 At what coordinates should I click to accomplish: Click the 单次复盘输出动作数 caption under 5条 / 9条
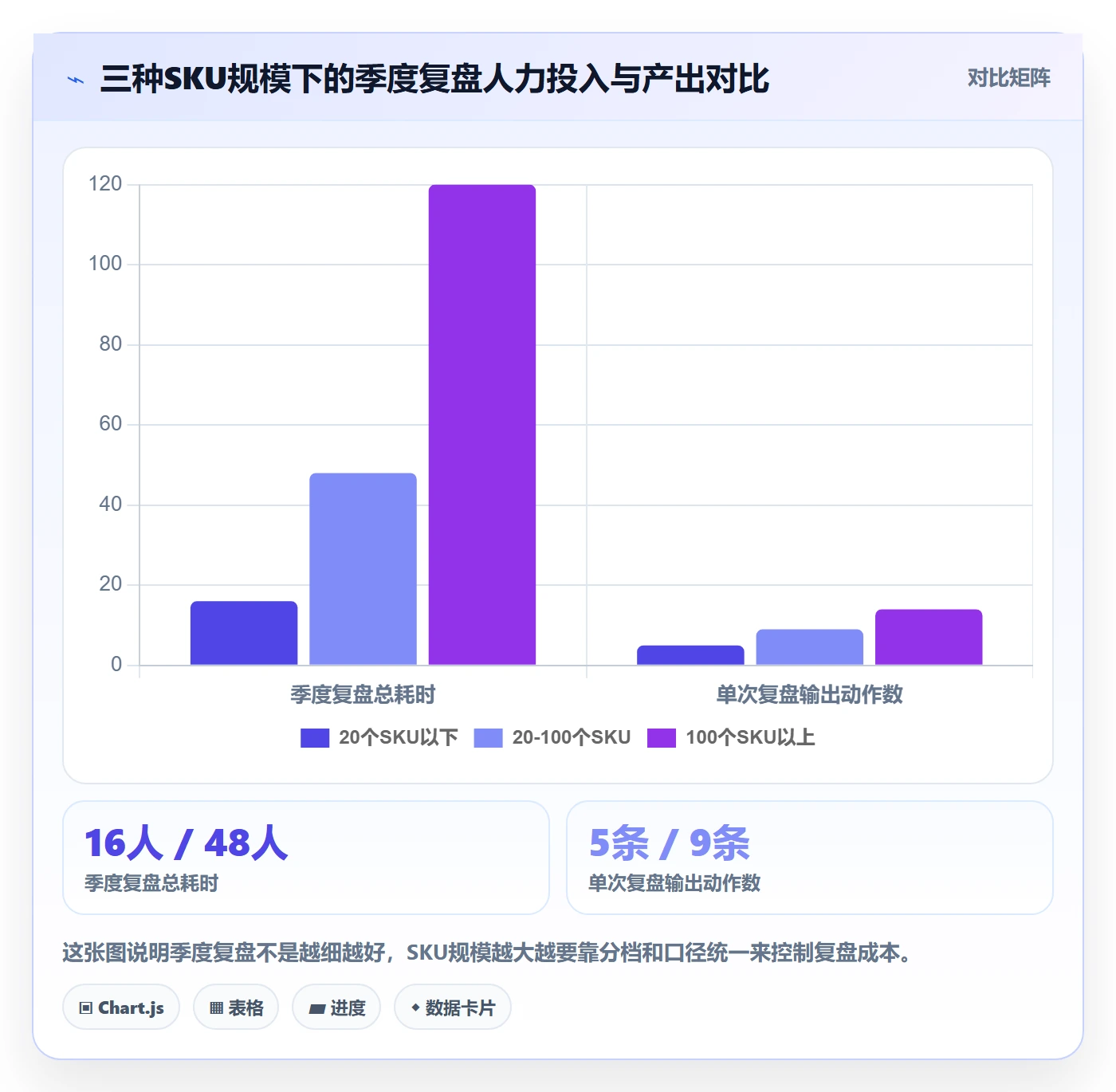(674, 883)
